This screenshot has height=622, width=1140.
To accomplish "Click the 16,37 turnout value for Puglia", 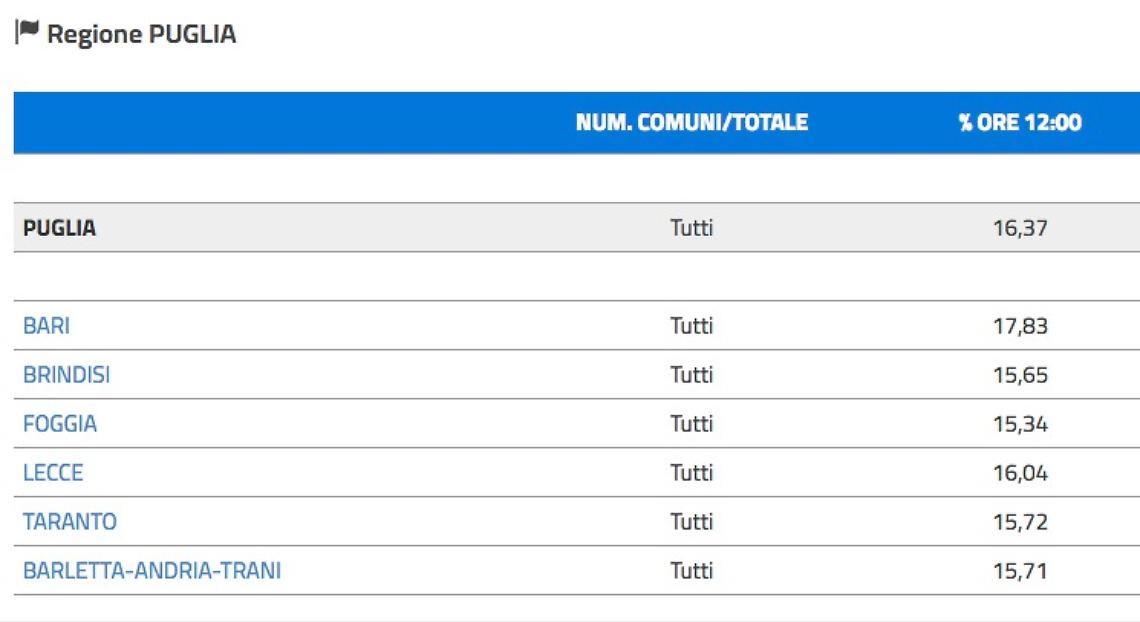I will click(1020, 228).
